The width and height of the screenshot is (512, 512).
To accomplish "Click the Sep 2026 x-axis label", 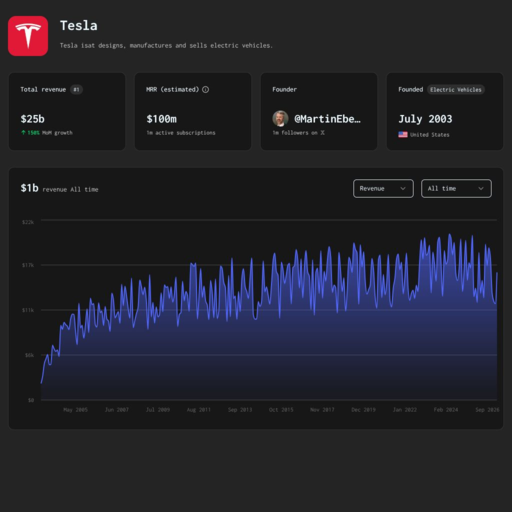I will tap(487, 410).
